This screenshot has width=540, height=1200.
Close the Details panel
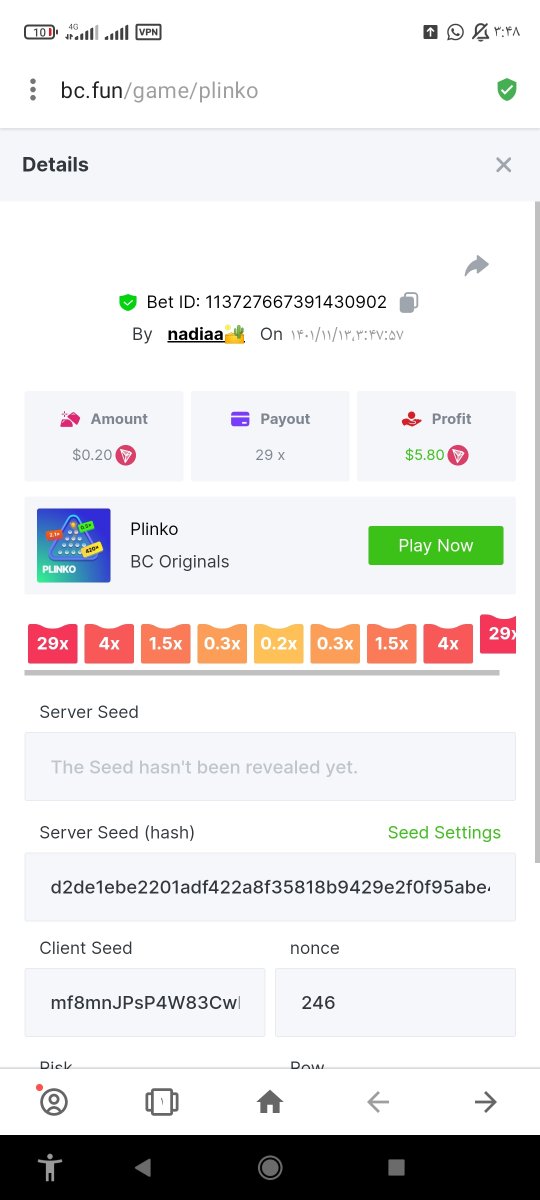pyautogui.click(x=504, y=165)
